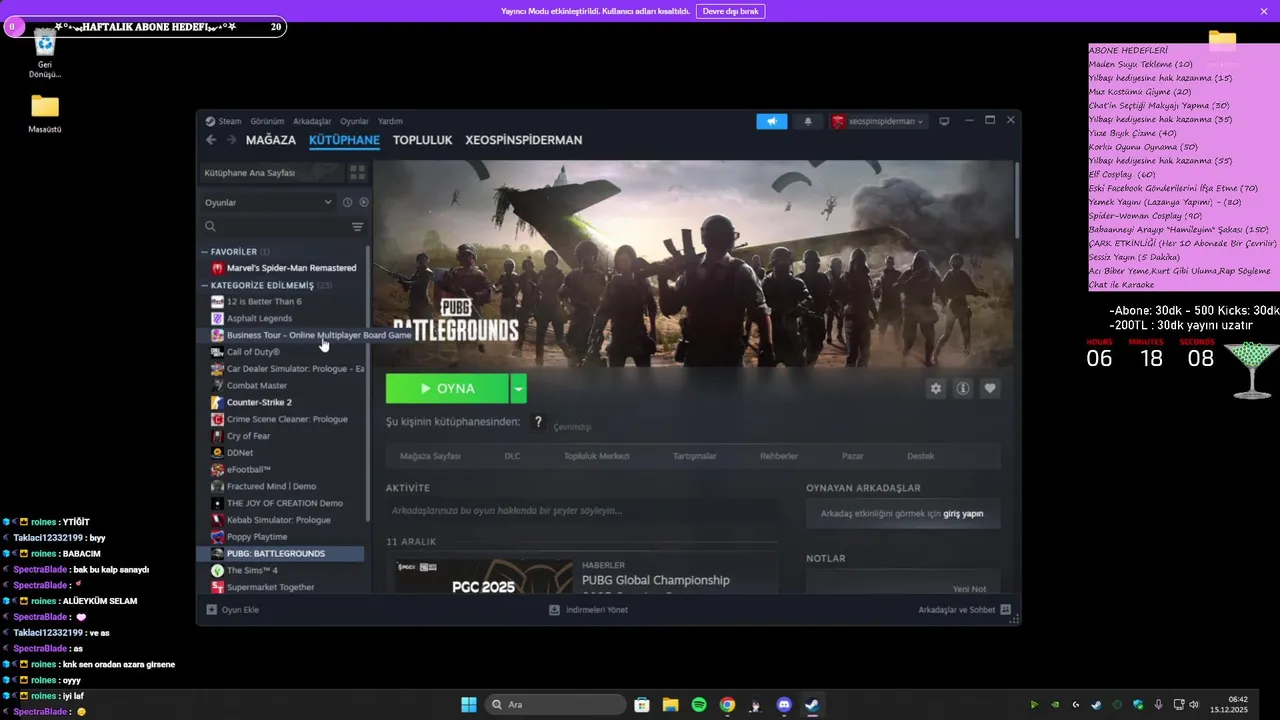
Task: Open the Tartışmalar game link
Action: [694, 456]
